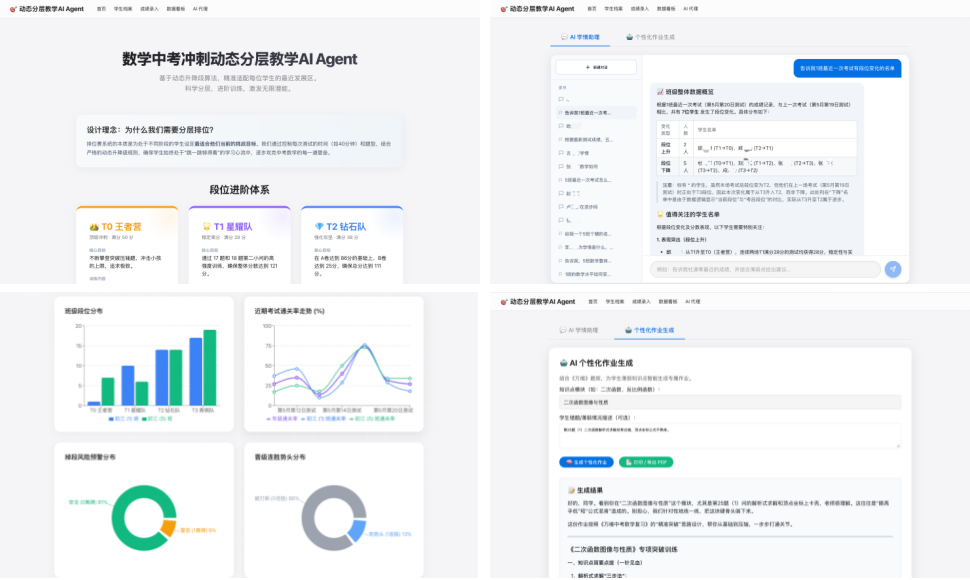Click the chat bubble icon beside 告诉我1班最近一次考 history item
The width and height of the screenshot is (970, 580).
[560, 113]
